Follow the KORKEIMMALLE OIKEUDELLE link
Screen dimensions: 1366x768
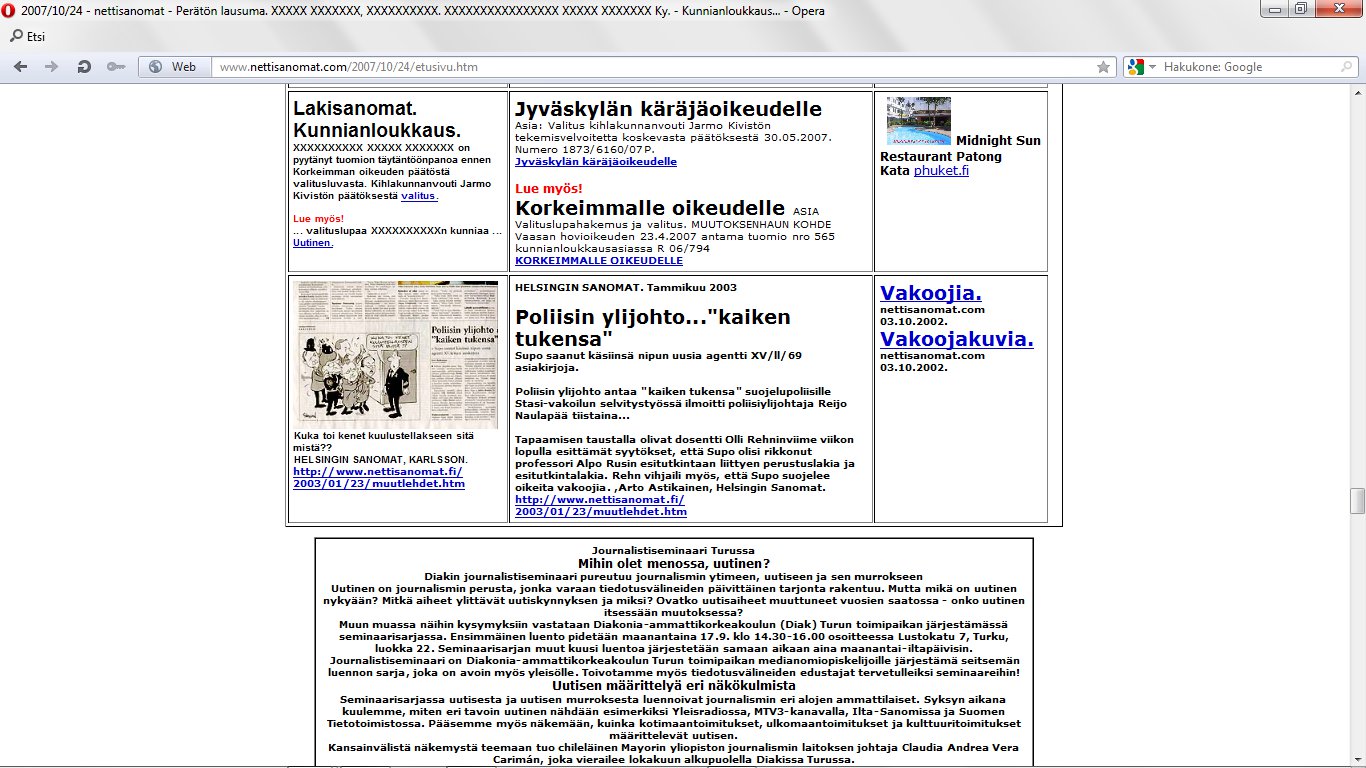(x=598, y=260)
